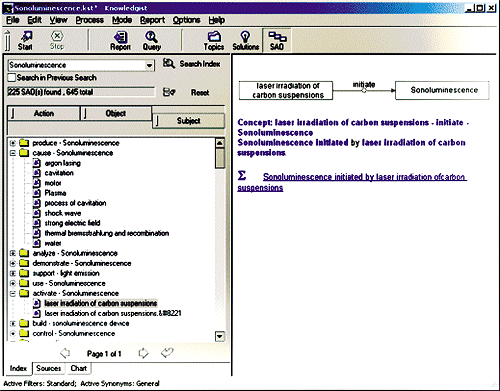Click folder icon of analyze - Sonoluminescence
The width and height of the screenshot is (500, 391).
(24, 253)
